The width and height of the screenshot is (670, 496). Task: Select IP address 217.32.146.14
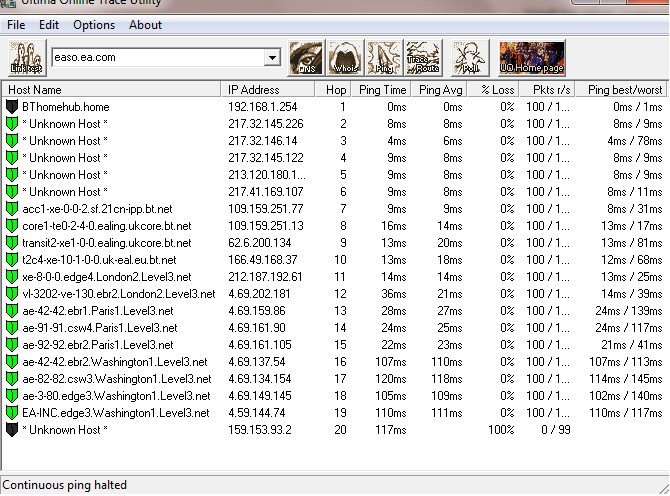(262, 141)
